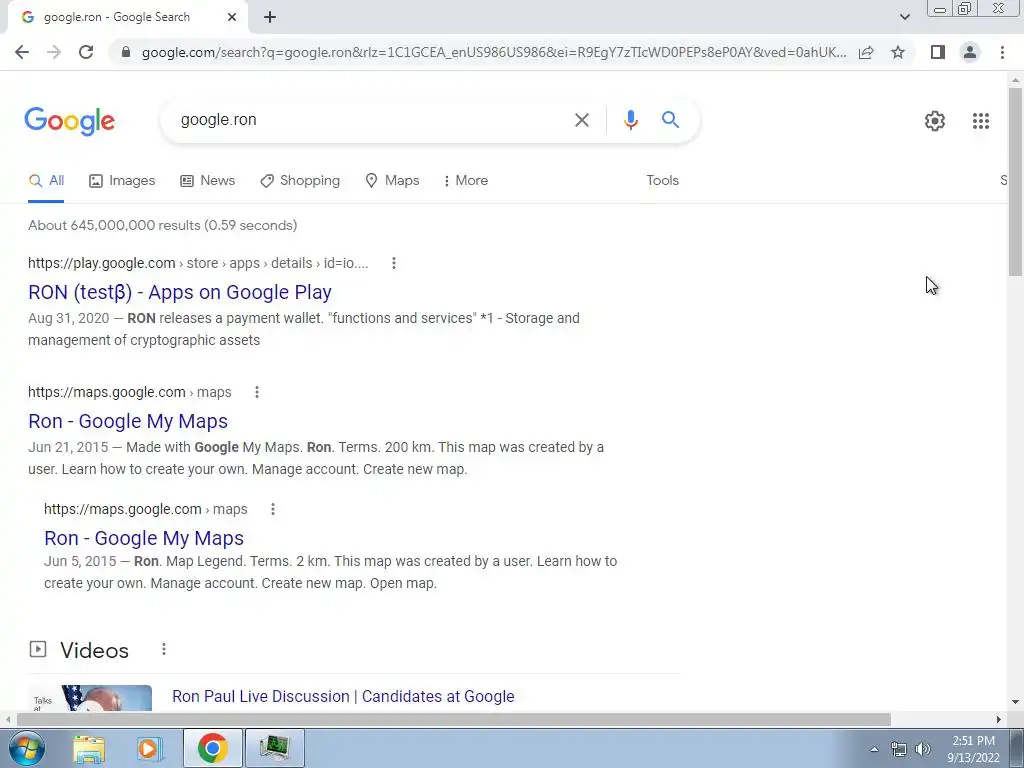1024x768 pixels.
Task: Click the horizontal scrollbar thumb
Action: click(x=454, y=719)
